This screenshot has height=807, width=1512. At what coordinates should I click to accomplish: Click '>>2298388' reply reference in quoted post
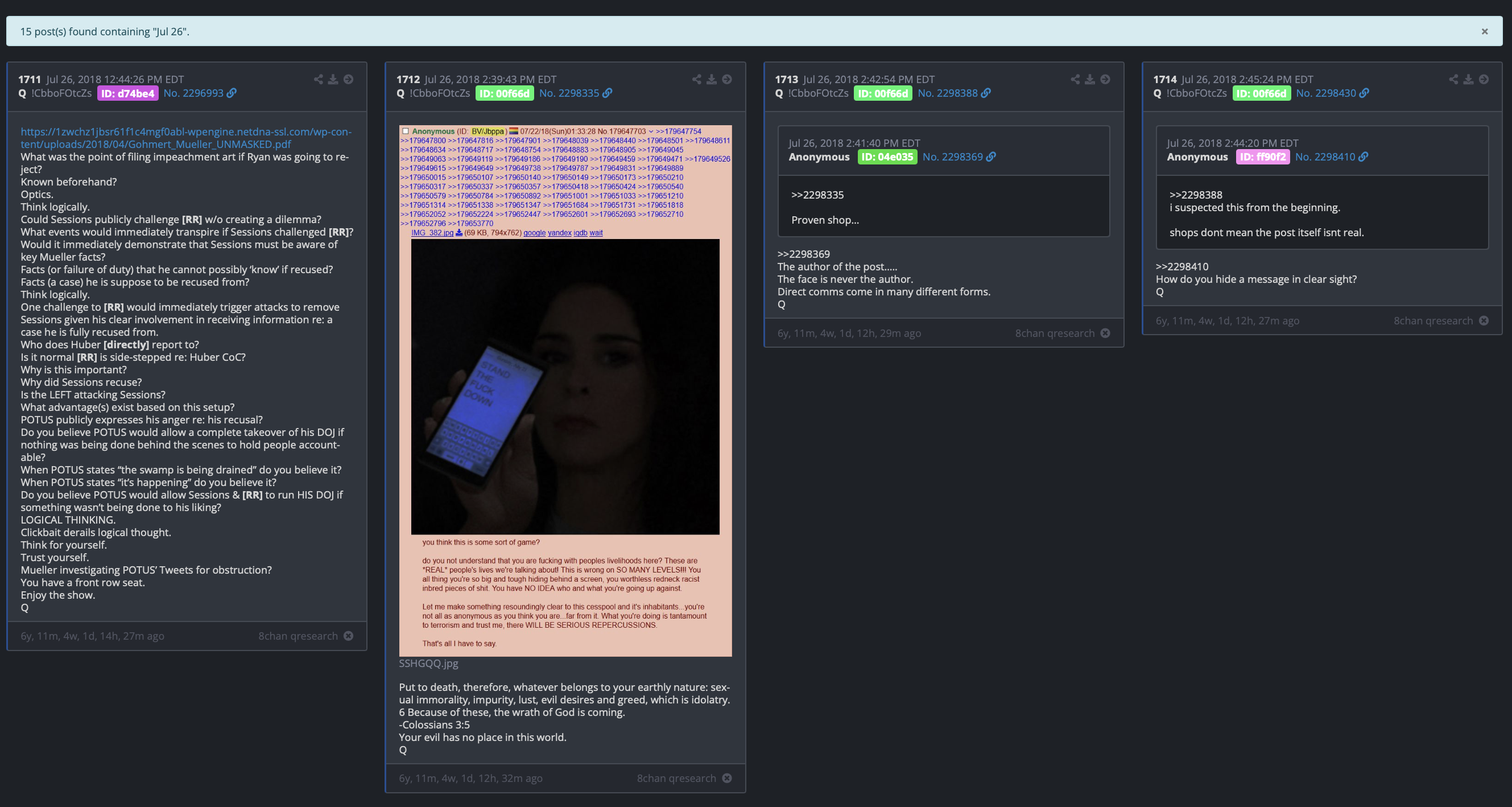click(x=1196, y=195)
